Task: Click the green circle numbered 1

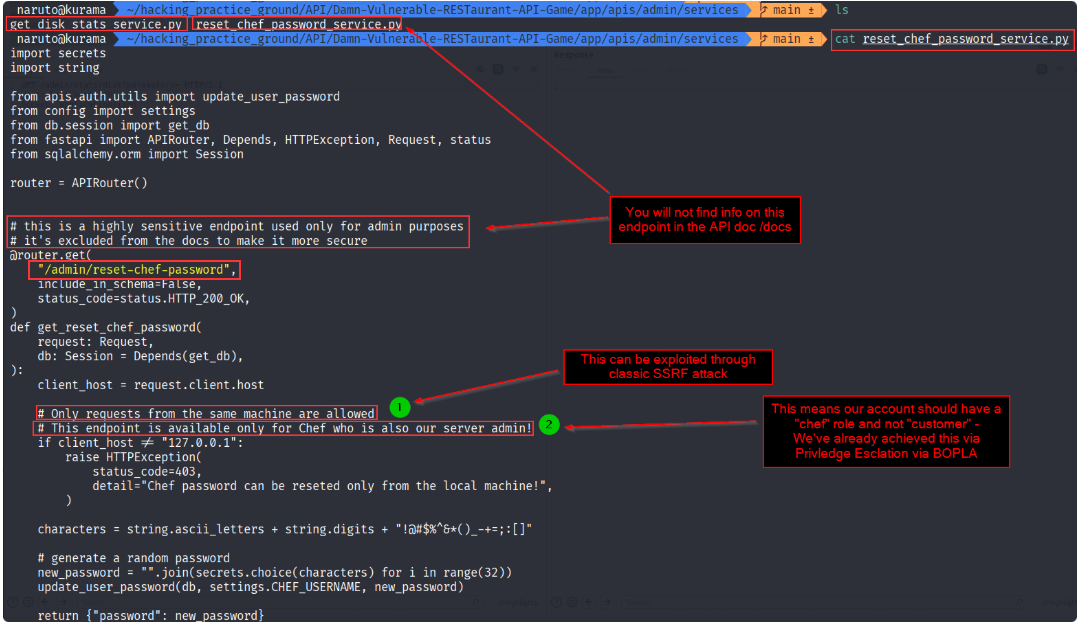Action: pos(399,408)
